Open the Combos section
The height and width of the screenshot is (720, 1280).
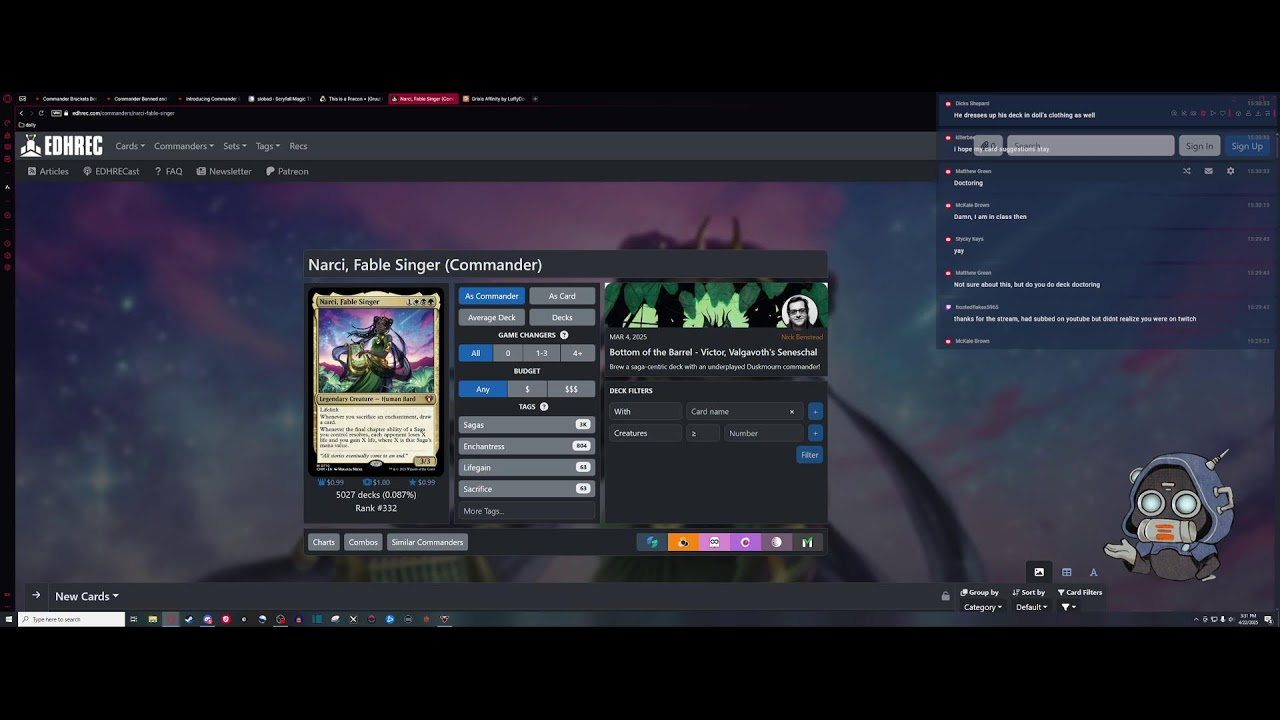[363, 542]
